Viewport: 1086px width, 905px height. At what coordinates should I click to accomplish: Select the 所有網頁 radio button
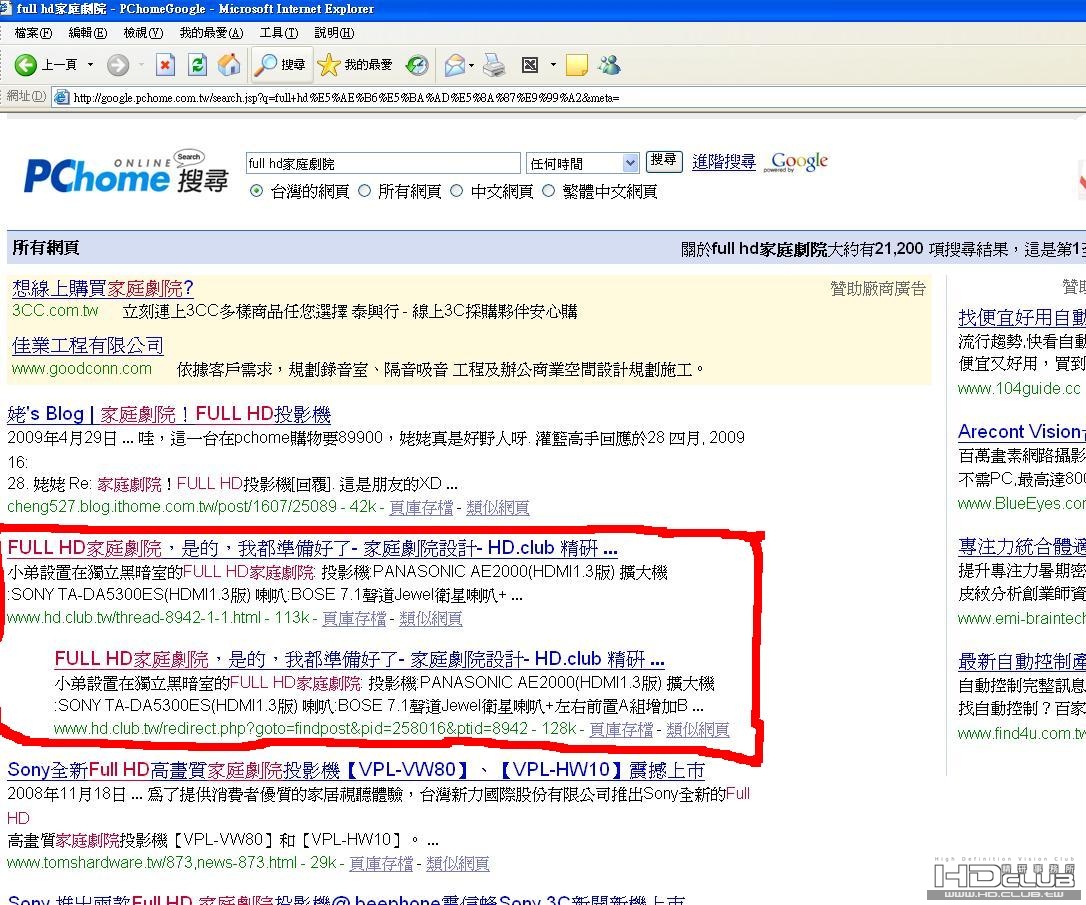365,191
